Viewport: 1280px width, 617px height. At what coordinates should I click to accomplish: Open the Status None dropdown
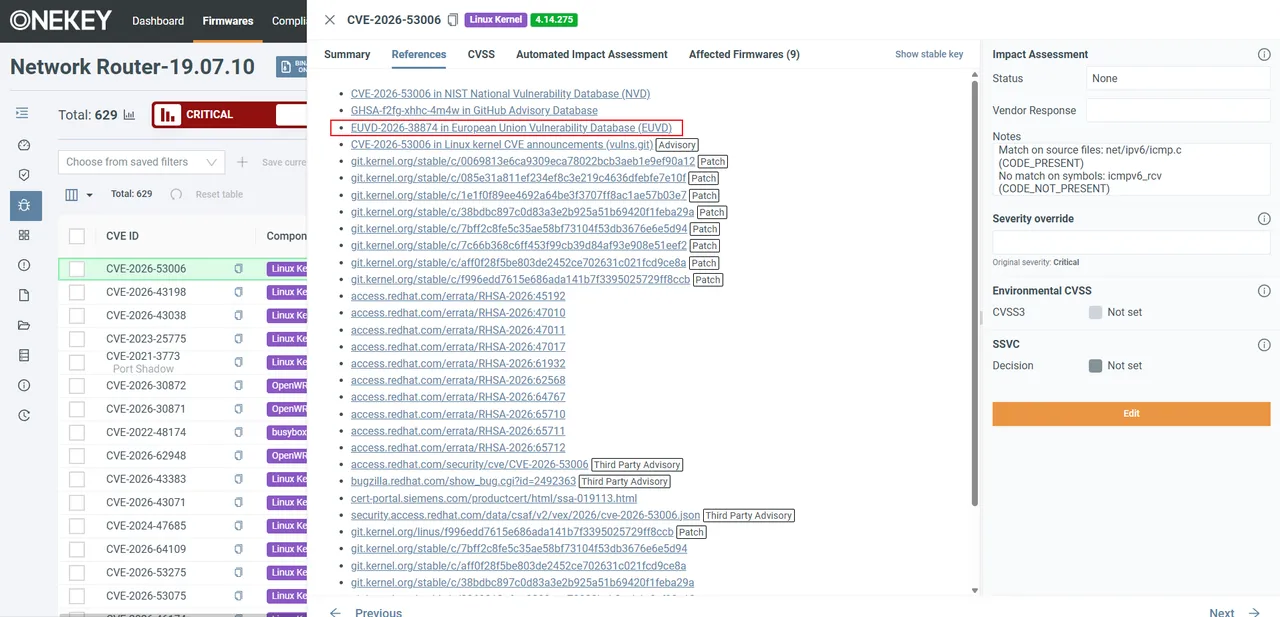pyautogui.click(x=1178, y=79)
